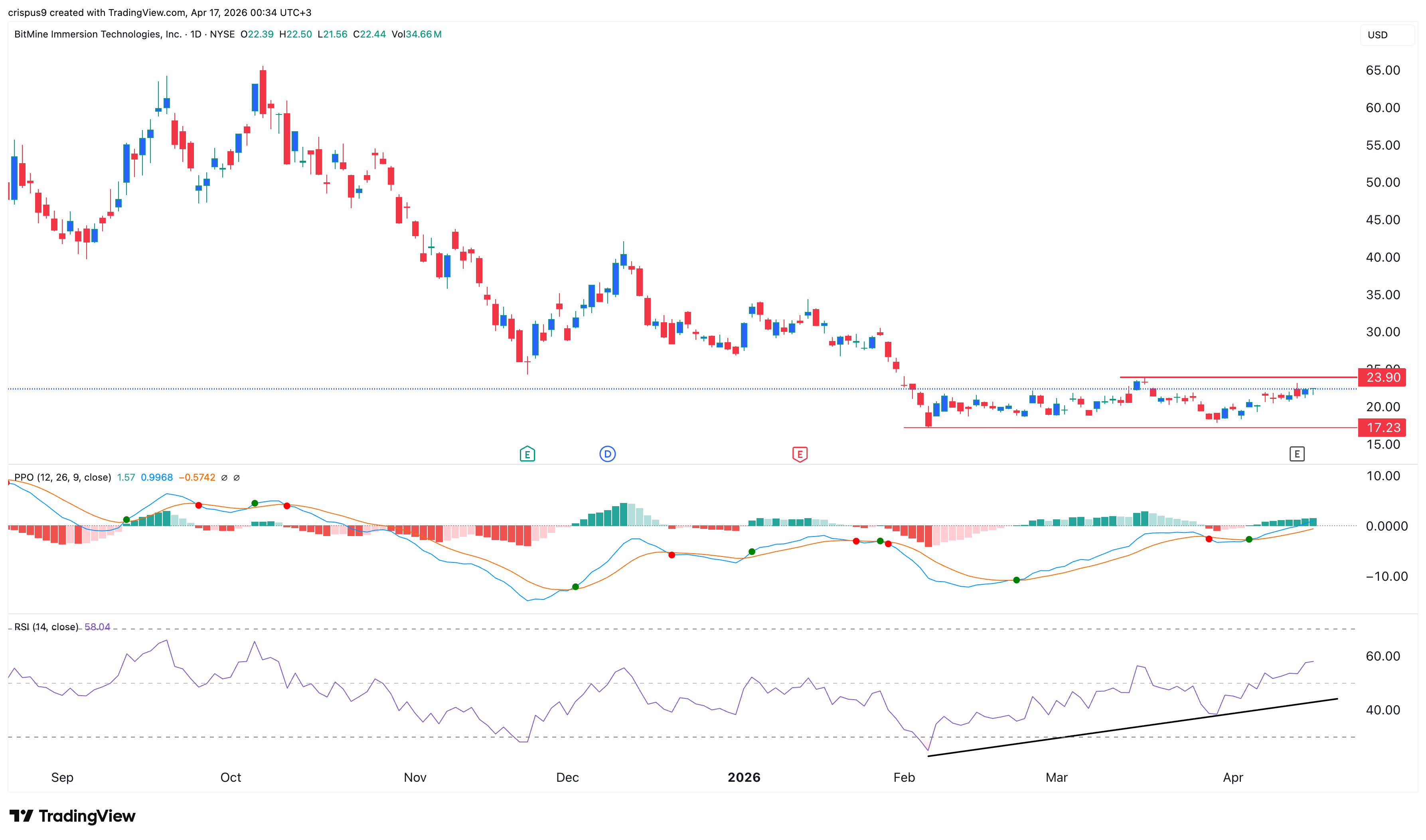Click the TradingView wordmark text
1426x840 pixels.
tap(87, 816)
